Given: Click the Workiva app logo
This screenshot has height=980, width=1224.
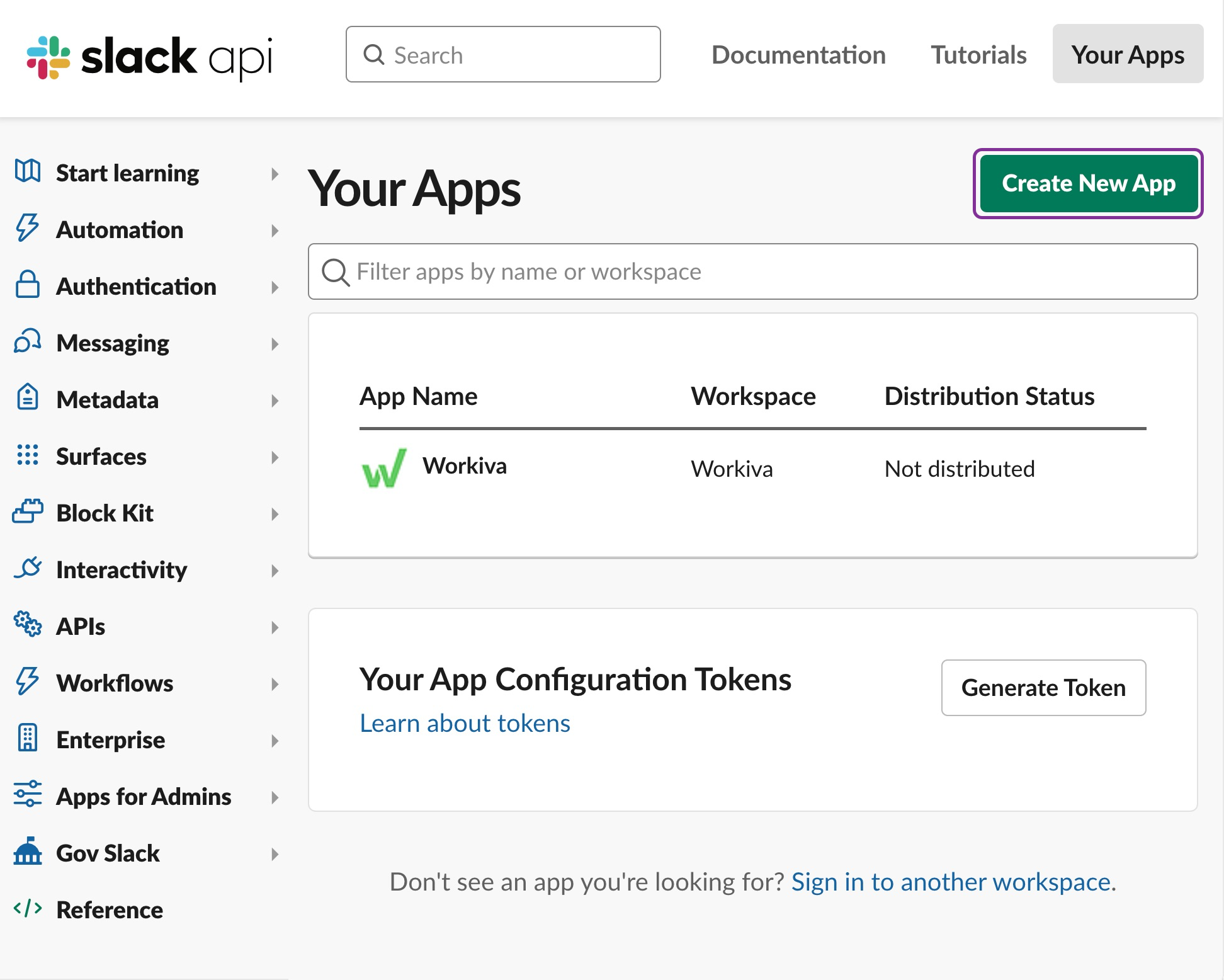Looking at the screenshot, I should point(384,468).
